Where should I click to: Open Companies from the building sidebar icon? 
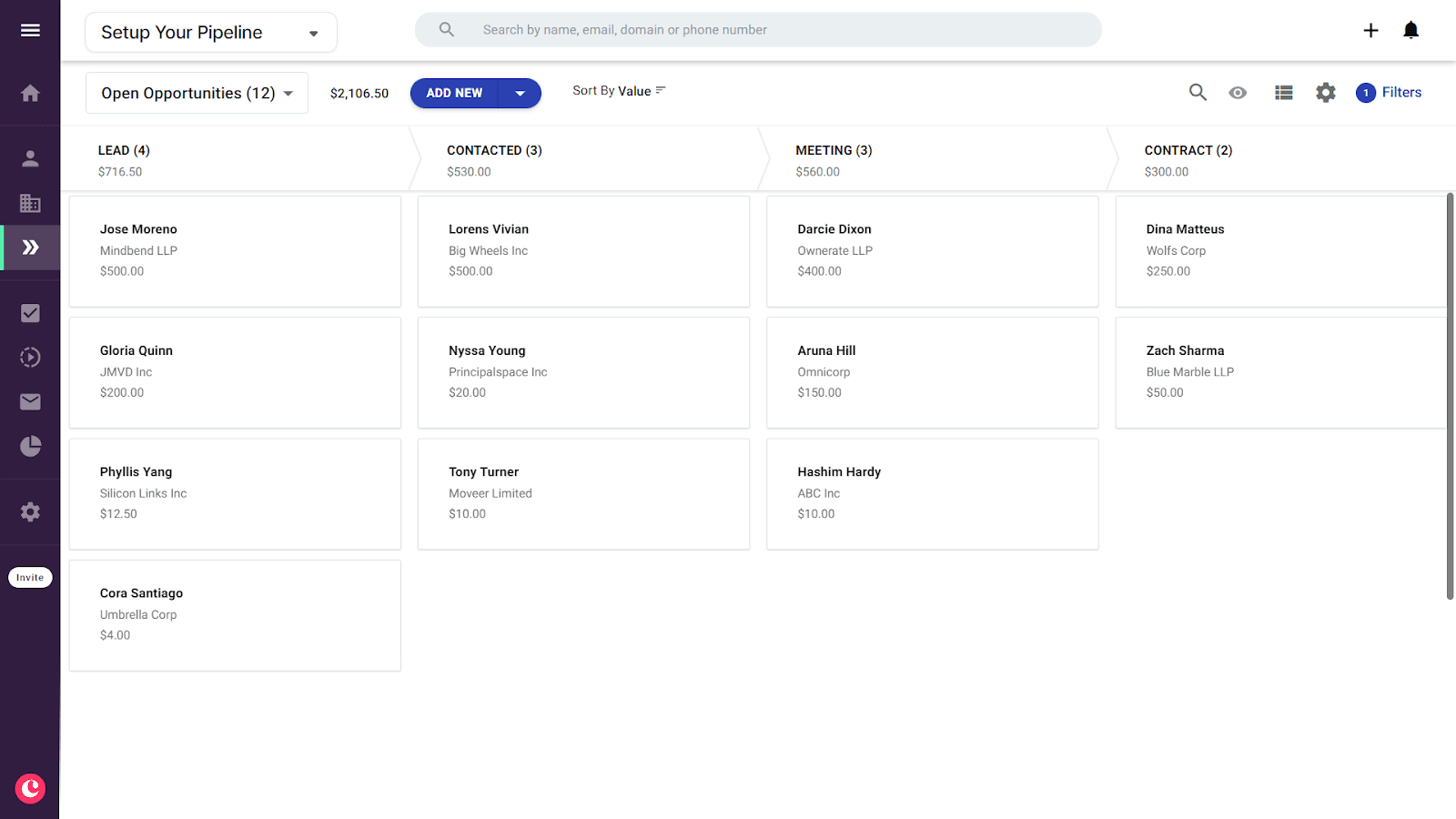pos(30,203)
